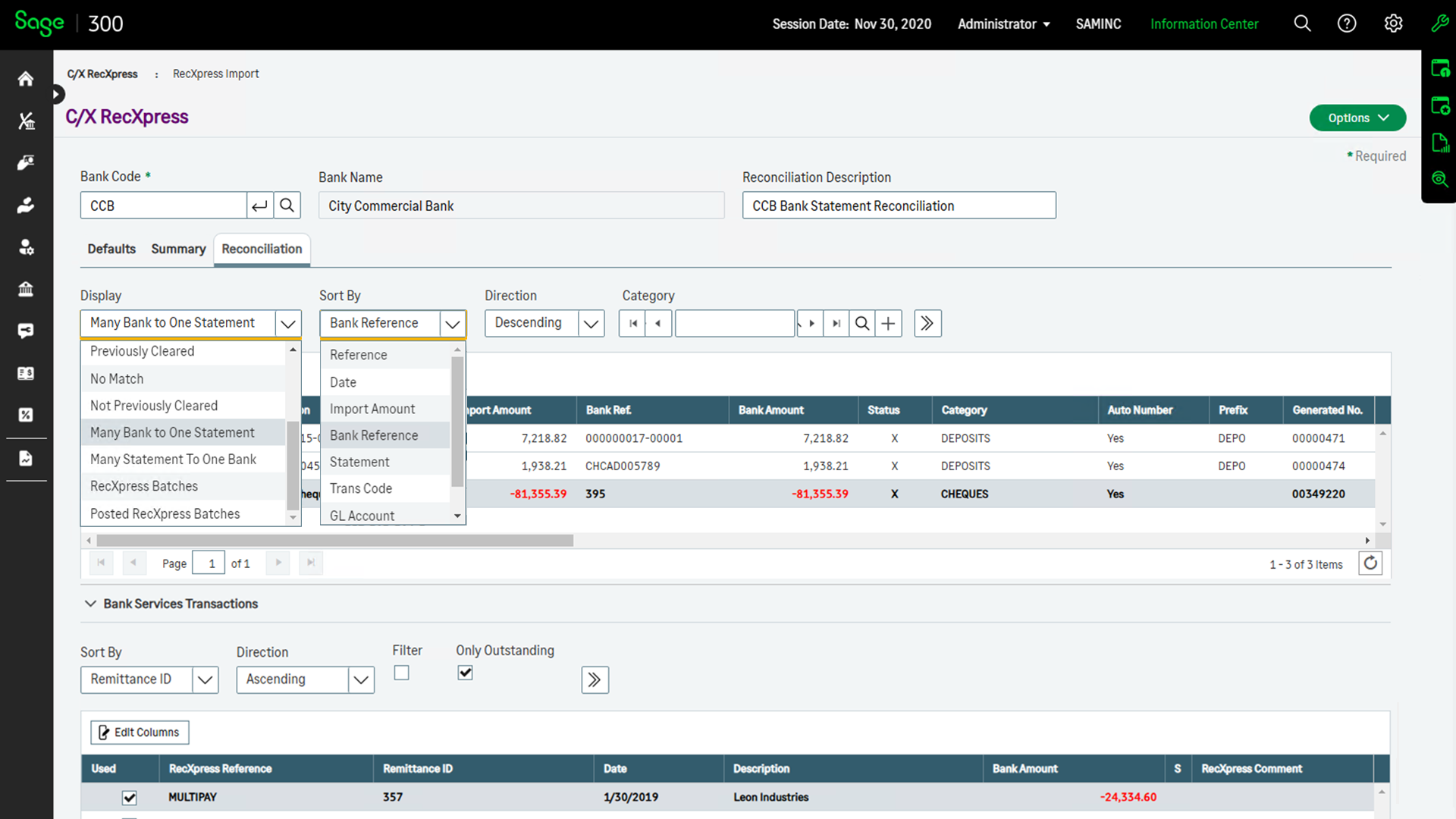Click the Help question mark icon
The height and width of the screenshot is (819, 1456).
(x=1347, y=24)
